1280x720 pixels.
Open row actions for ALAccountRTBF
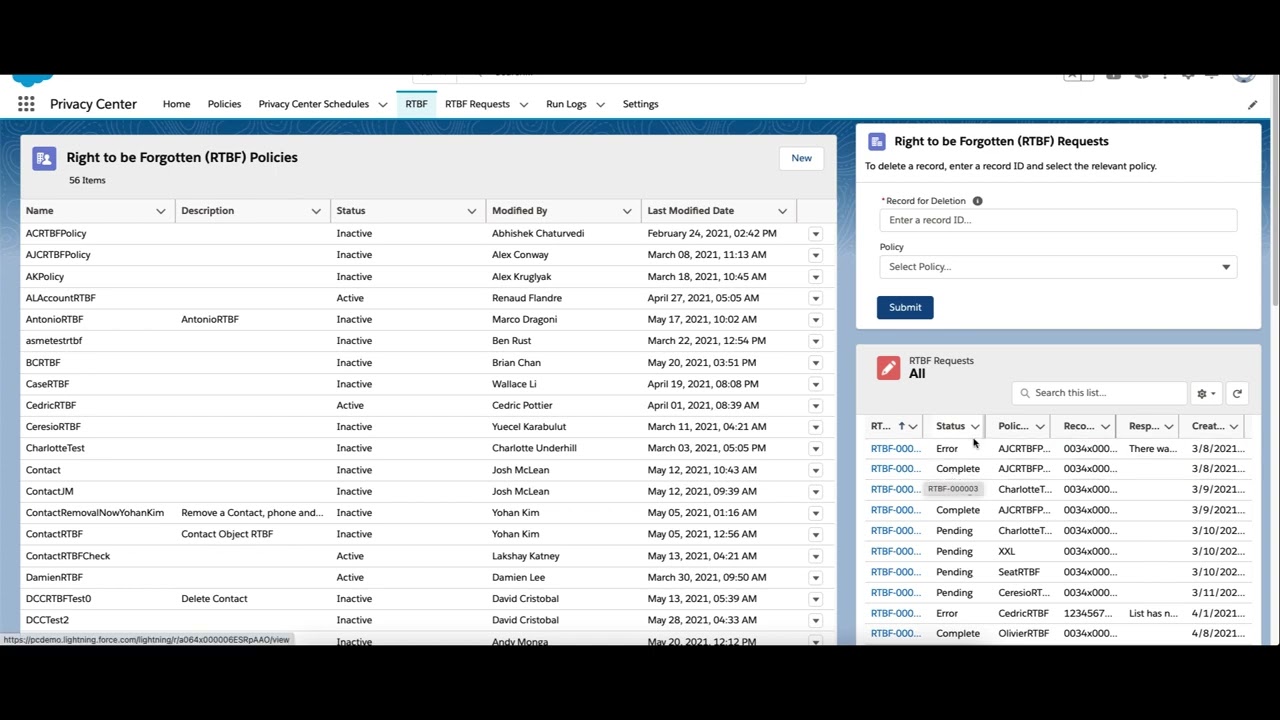coord(815,298)
